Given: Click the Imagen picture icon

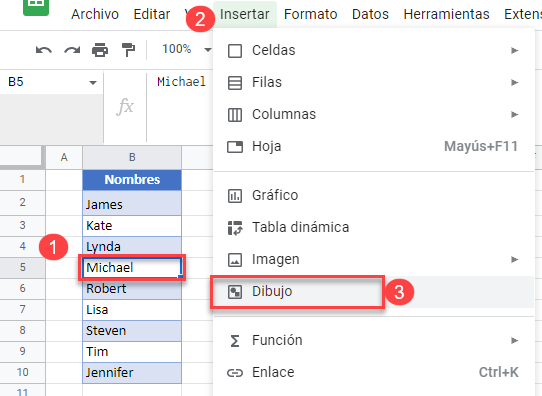Looking at the screenshot, I should 235,260.
